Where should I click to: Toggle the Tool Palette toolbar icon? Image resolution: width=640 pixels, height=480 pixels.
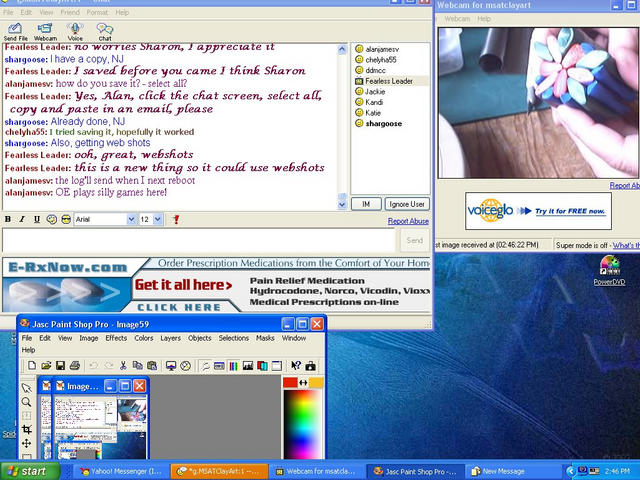205,366
